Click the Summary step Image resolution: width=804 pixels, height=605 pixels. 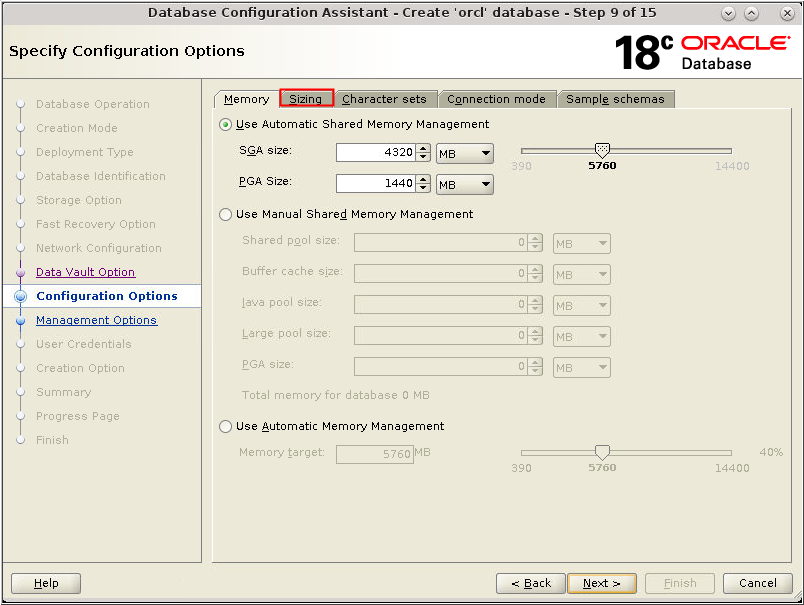point(64,392)
